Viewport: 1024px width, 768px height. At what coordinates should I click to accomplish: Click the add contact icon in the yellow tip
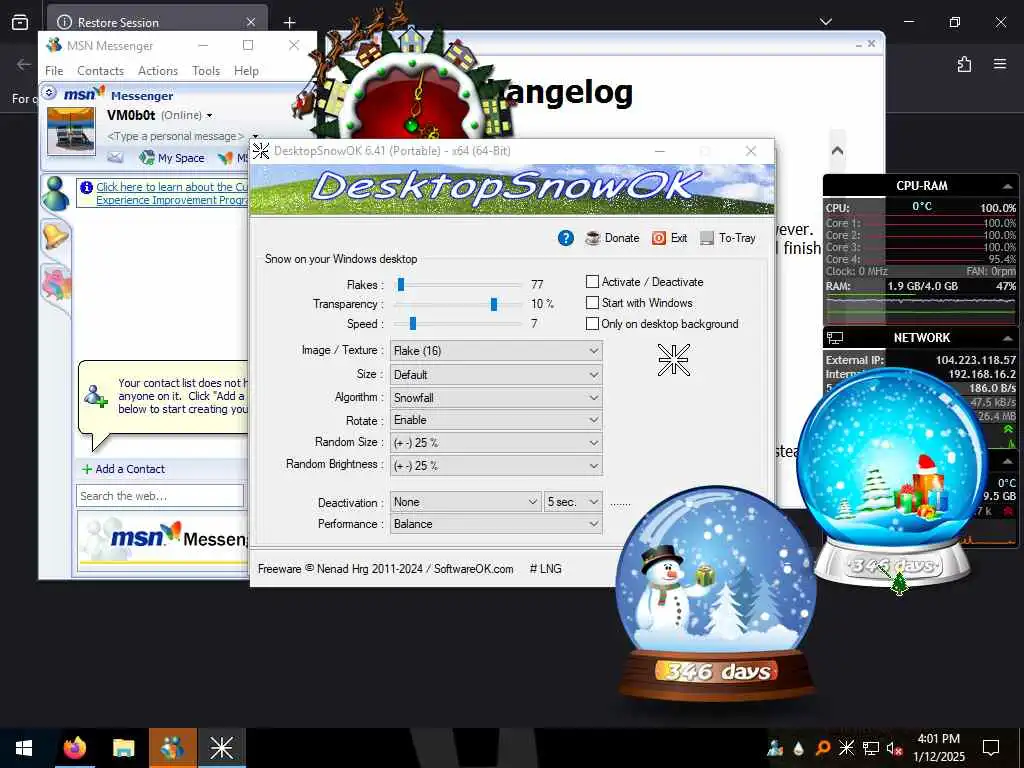click(95, 396)
